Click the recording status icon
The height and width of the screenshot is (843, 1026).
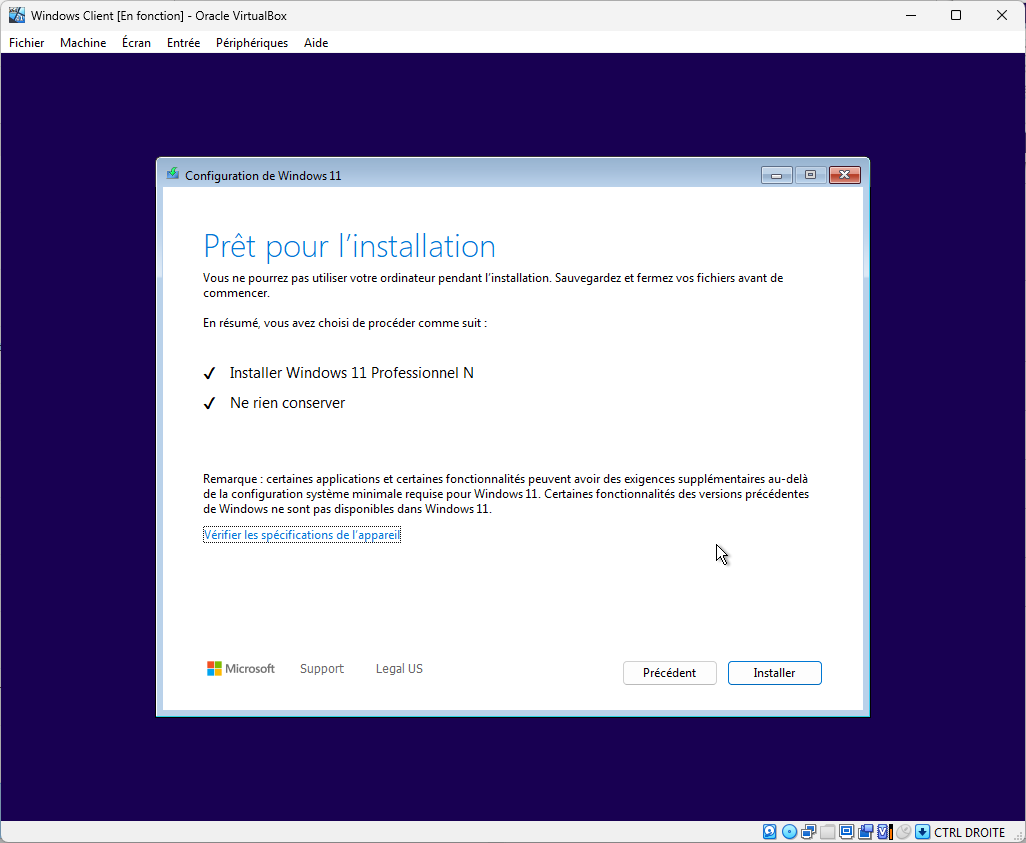[x=866, y=832]
